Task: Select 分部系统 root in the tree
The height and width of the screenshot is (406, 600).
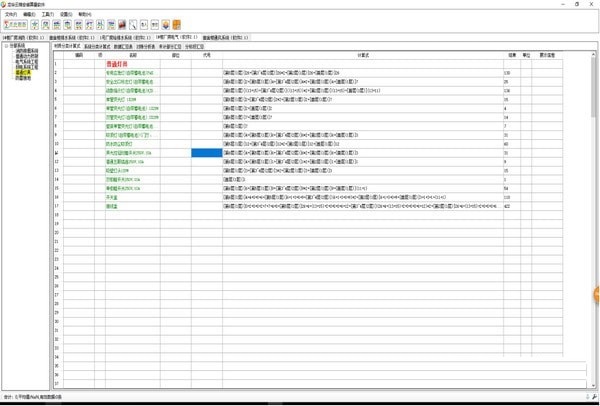Action: 17,46
